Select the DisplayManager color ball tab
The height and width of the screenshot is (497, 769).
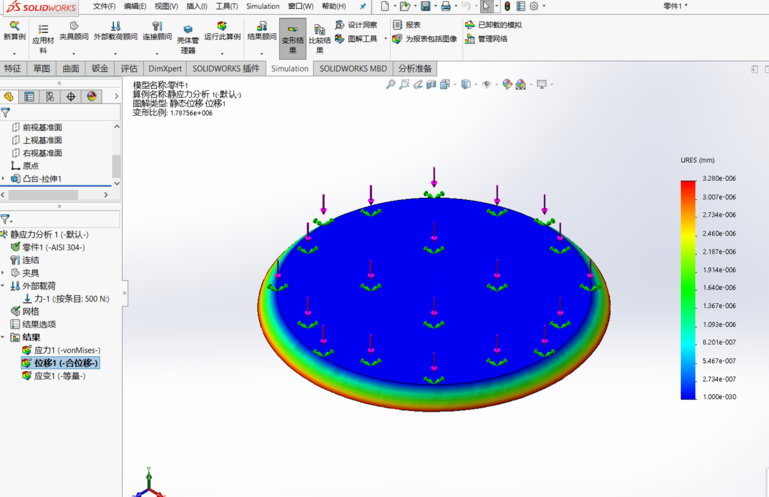[92, 97]
